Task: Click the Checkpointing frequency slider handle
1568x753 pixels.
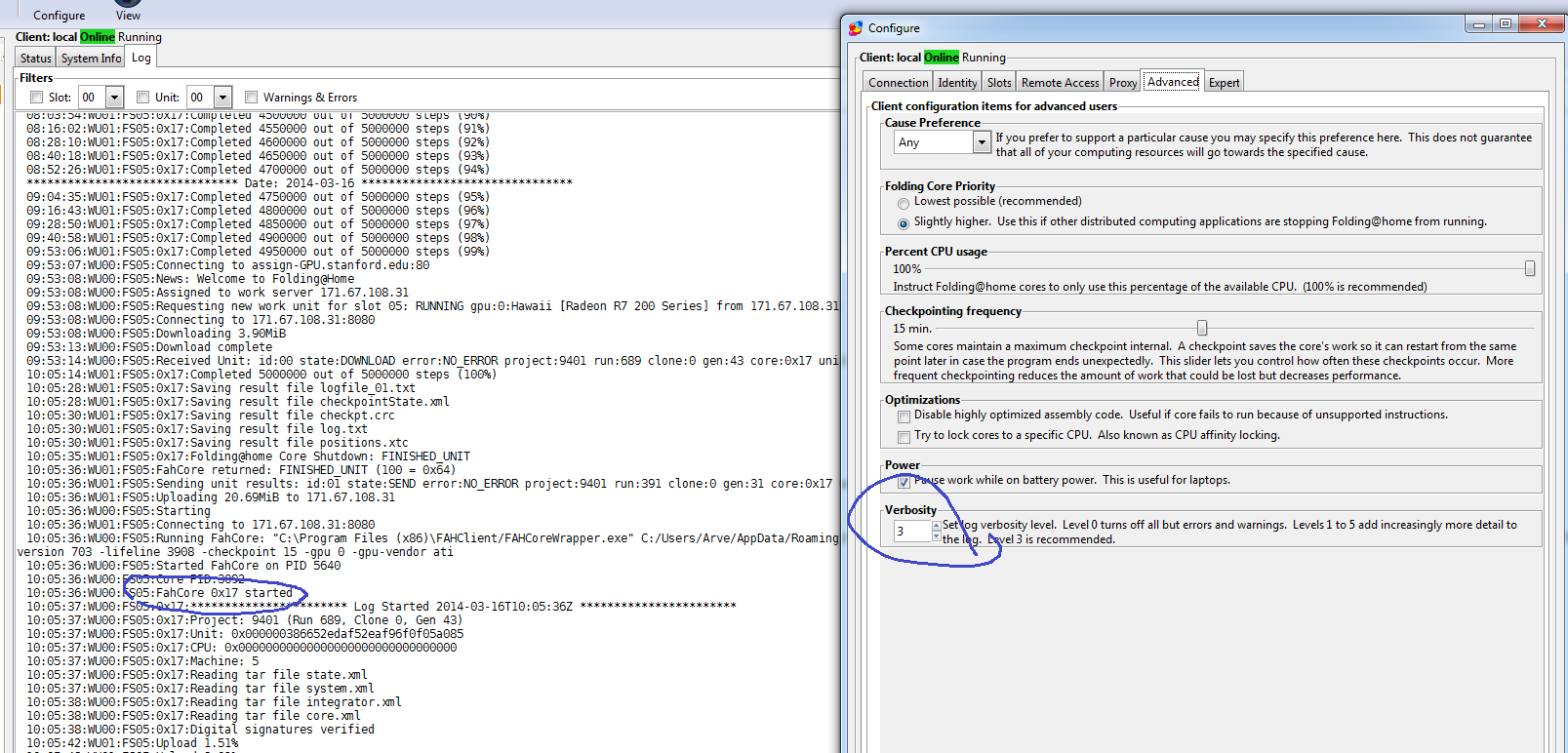Action: [1202, 328]
